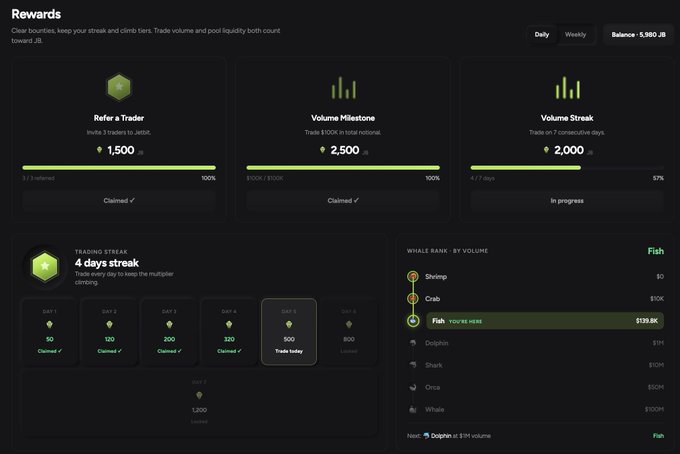Click the Shark rank icon
The image size is (680, 454).
[x=413, y=365]
